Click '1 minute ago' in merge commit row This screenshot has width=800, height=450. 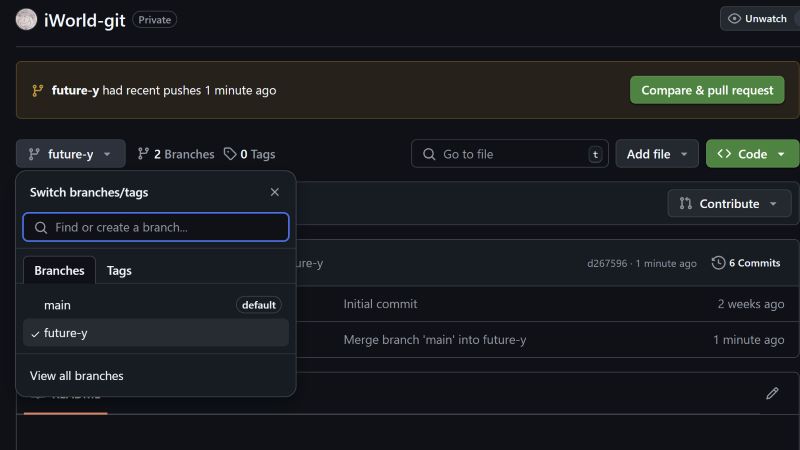click(748, 340)
